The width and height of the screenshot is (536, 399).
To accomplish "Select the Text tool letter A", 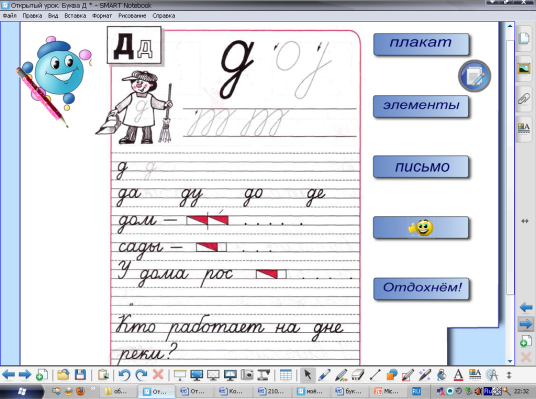I will [458, 375].
